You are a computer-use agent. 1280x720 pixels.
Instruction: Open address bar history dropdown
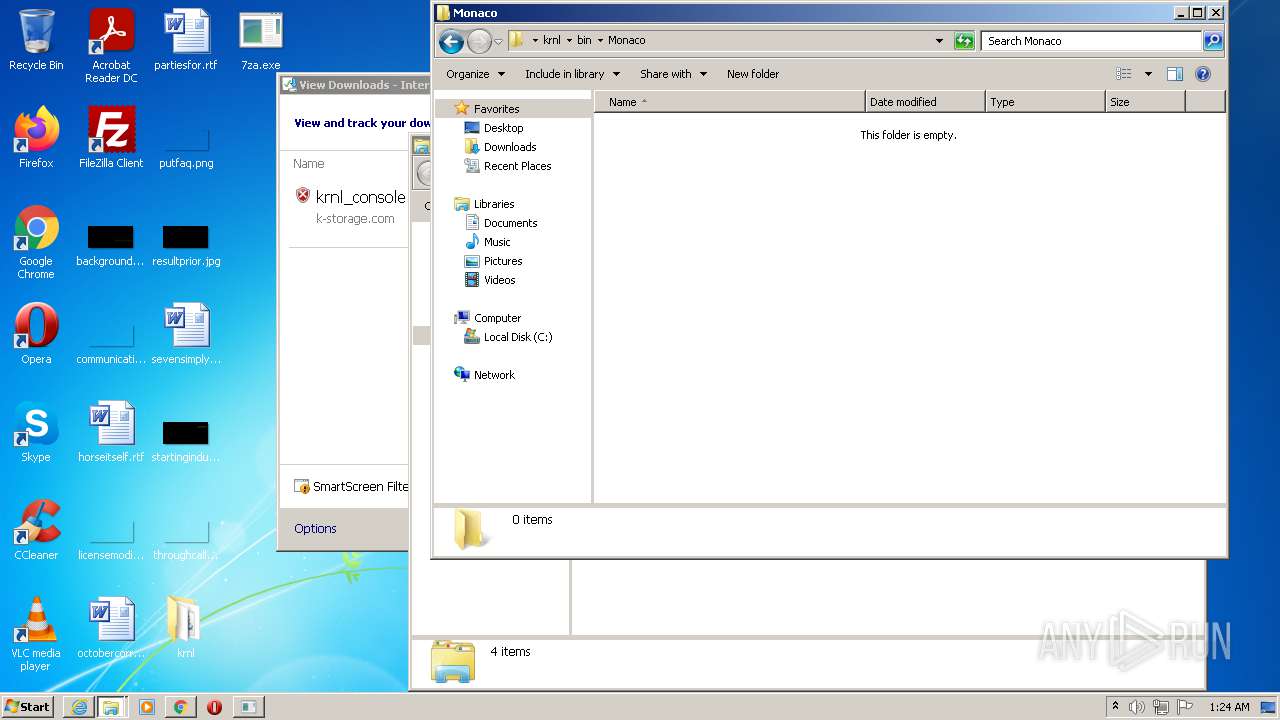click(x=939, y=41)
